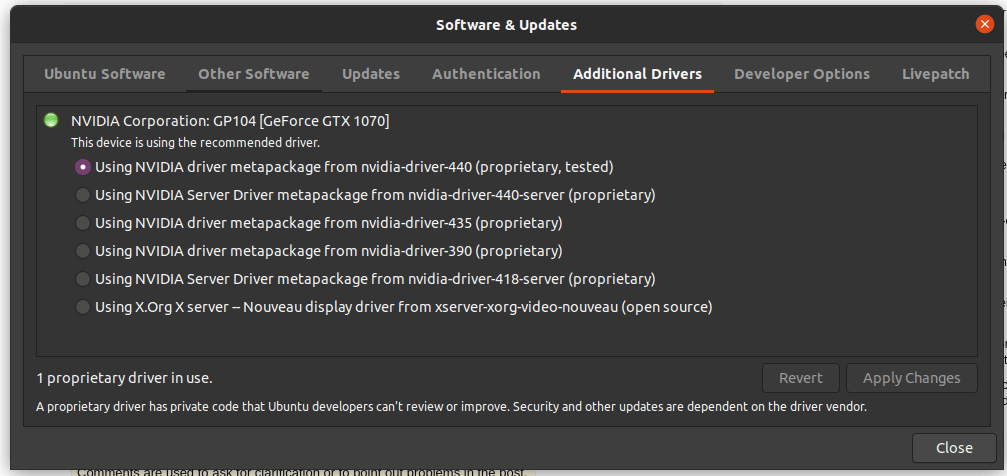Open the Authentication tab
The image size is (1007, 476).
[x=486, y=74]
